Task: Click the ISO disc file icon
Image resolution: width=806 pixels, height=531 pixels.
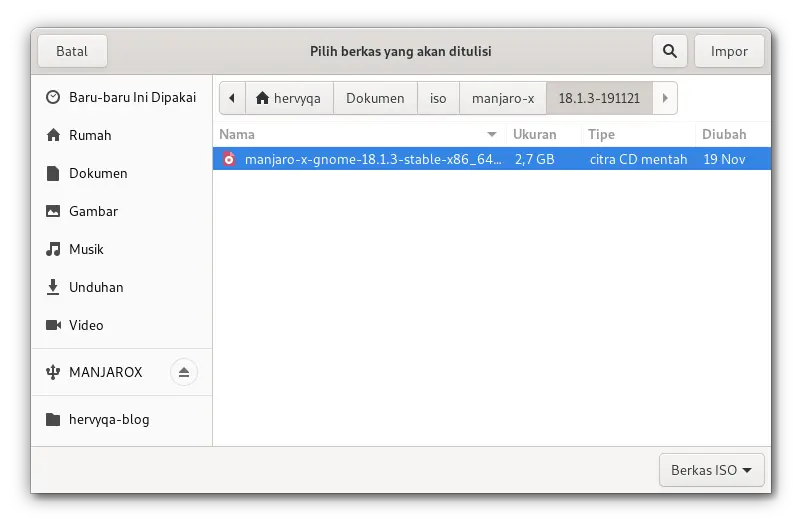Action: [230, 159]
